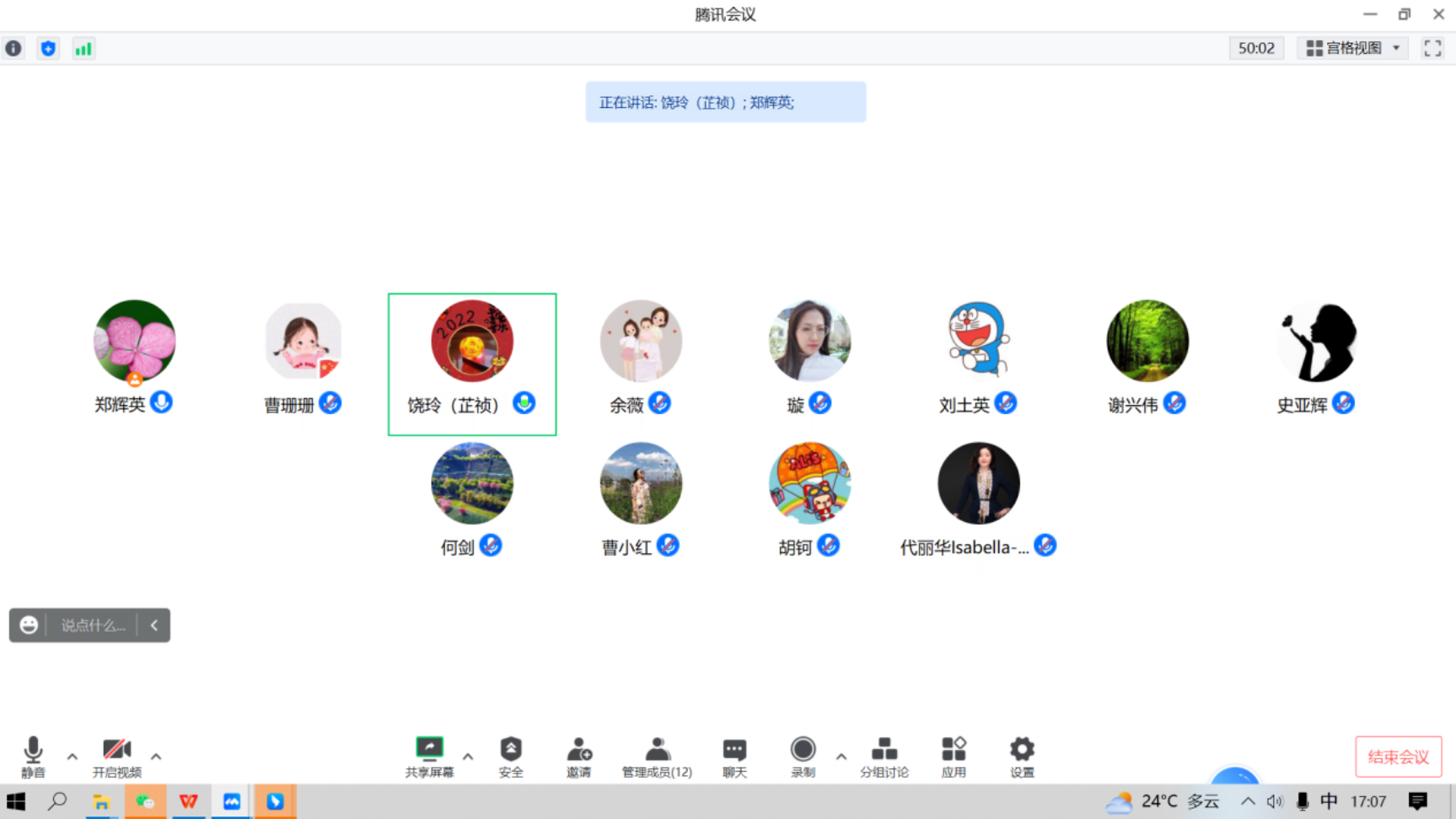Type in the 说点什么 chat box
1456x819 pixels.
(x=93, y=625)
